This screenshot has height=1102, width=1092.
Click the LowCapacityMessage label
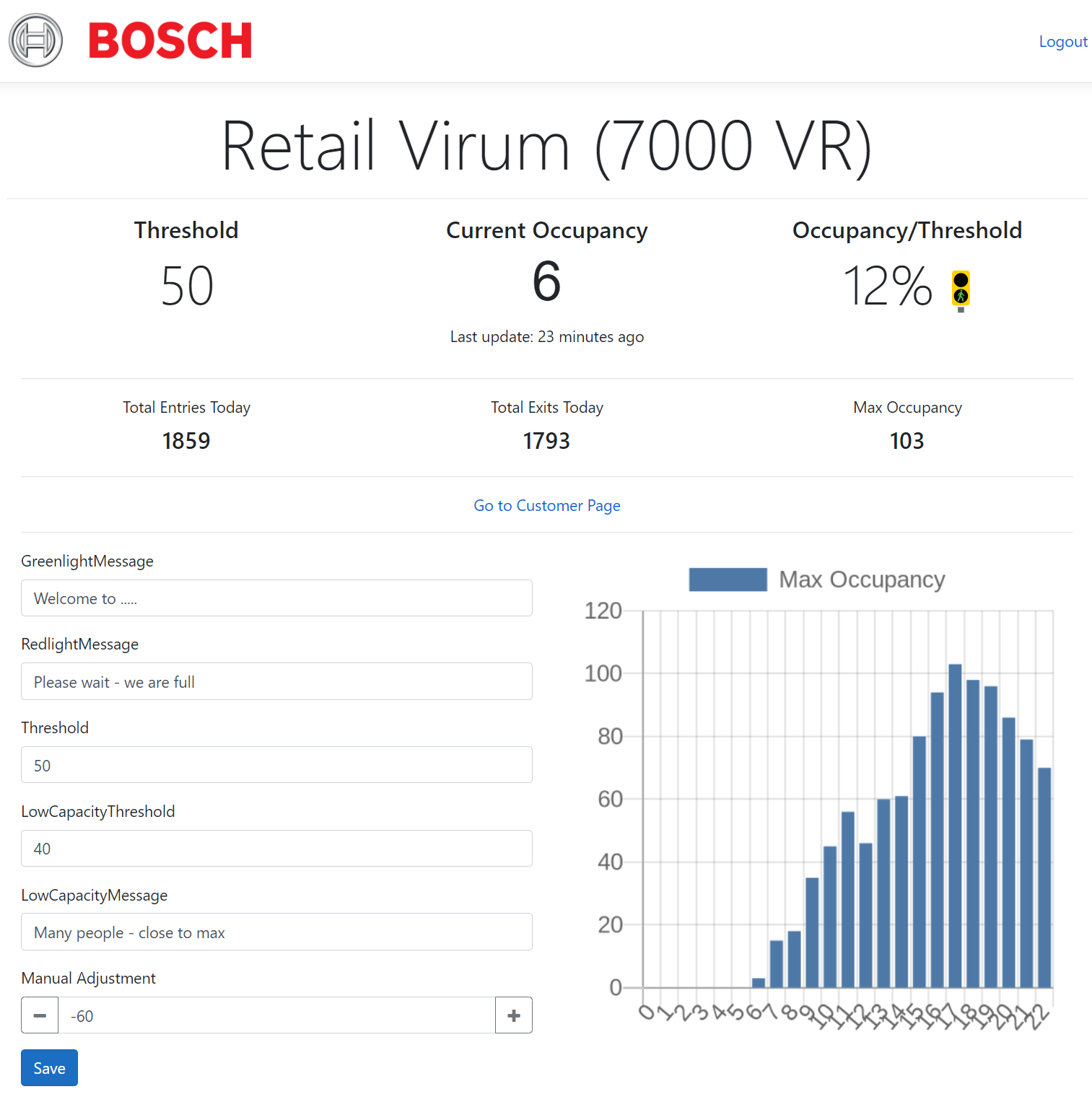point(95,896)
